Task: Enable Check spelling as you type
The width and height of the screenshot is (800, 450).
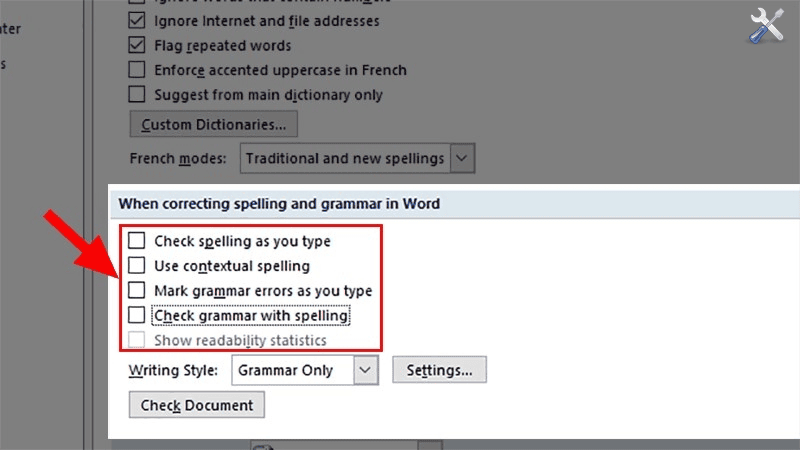Action: point(137,241)
